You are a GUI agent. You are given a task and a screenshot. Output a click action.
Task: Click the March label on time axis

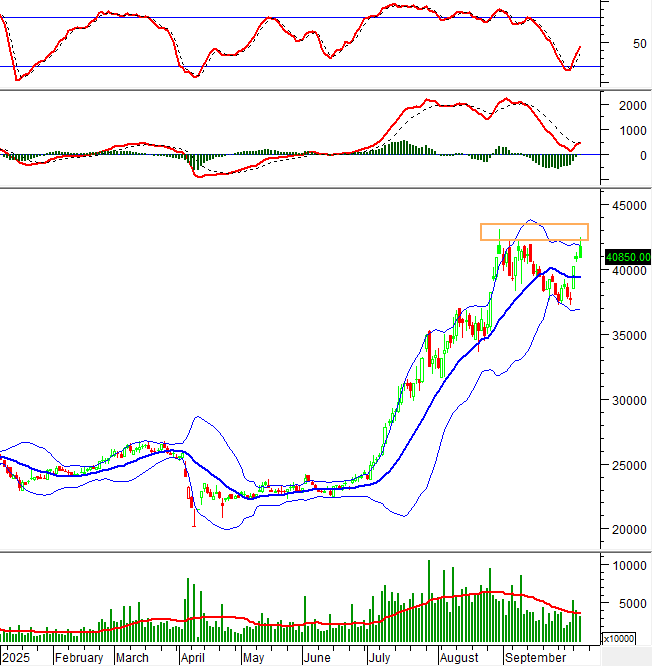133,658
